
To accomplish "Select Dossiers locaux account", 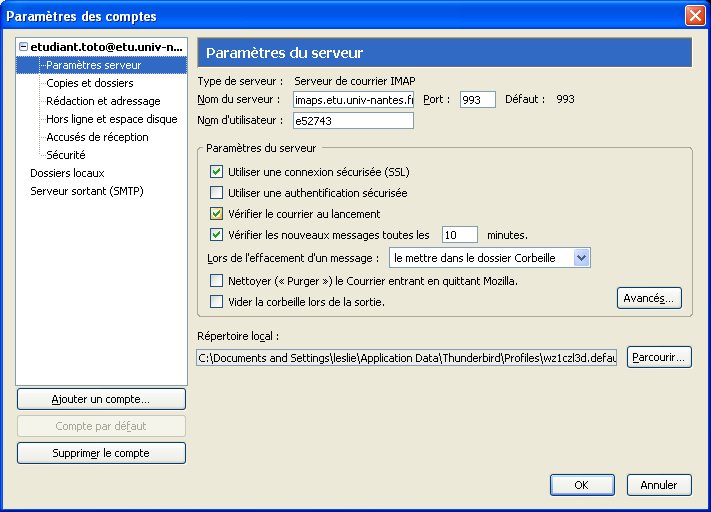I will click(x=67, y=173).
